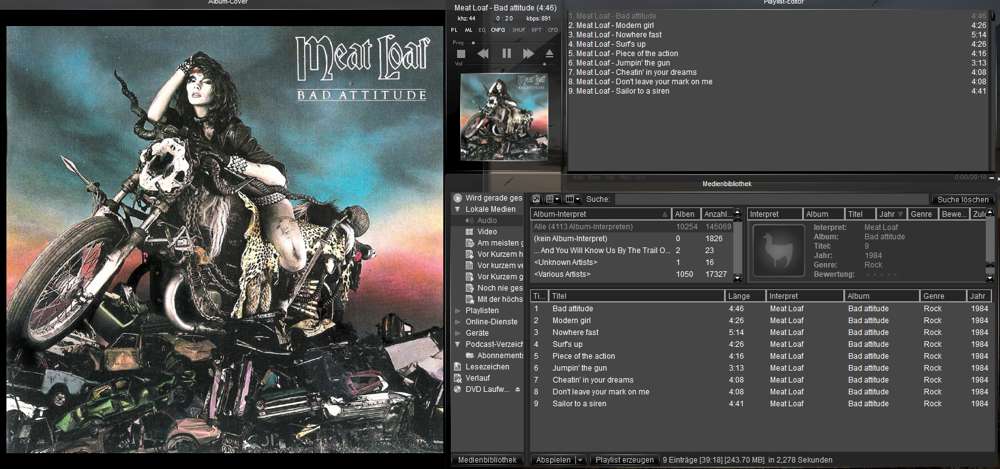This screenshot has height=469, width=1000.
Task: Expand the Online-Dienste tree node
Action: pos(458,322)
